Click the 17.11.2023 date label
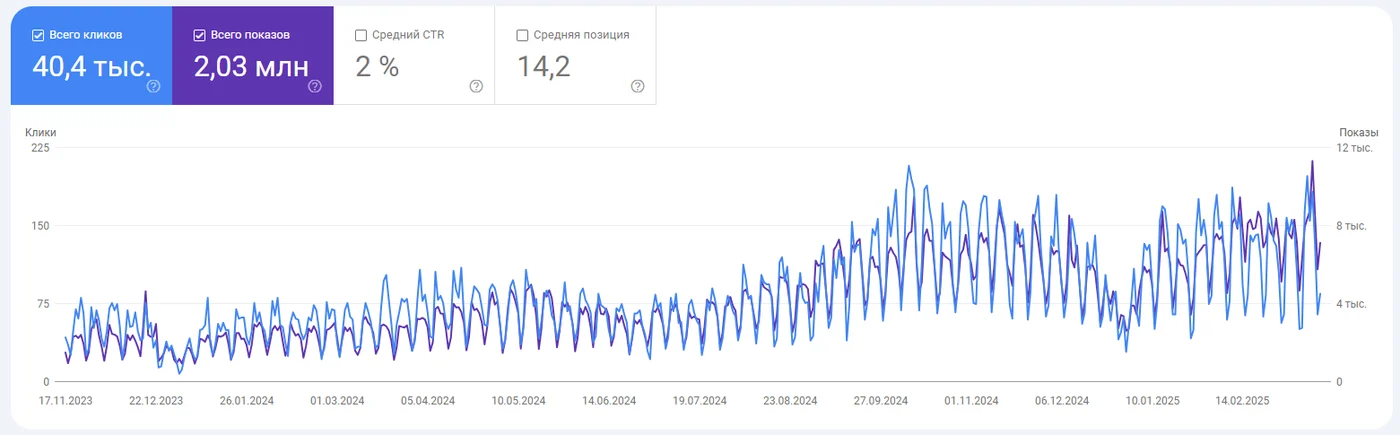 65,401
